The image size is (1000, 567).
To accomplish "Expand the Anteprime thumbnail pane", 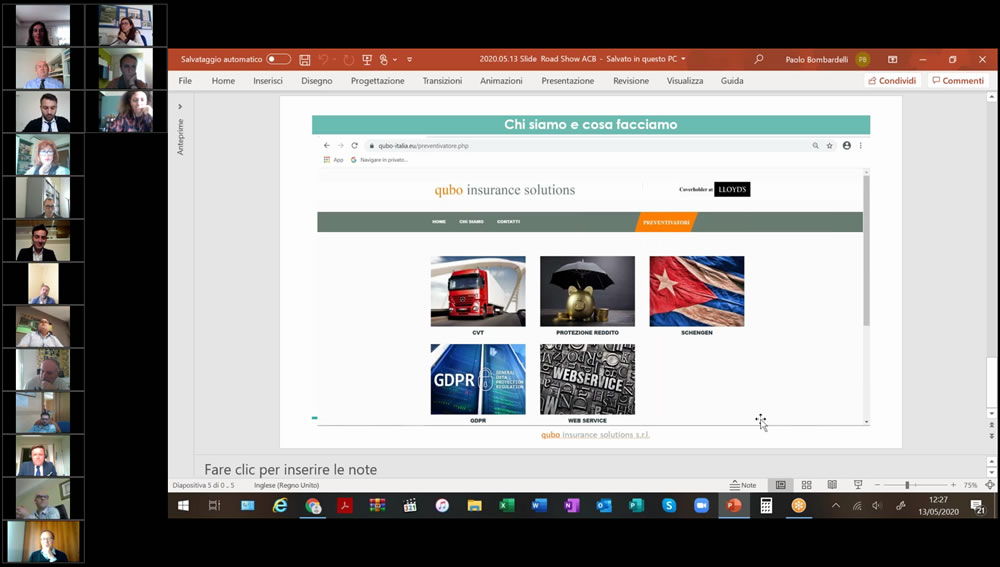I will tap(180, 107).
